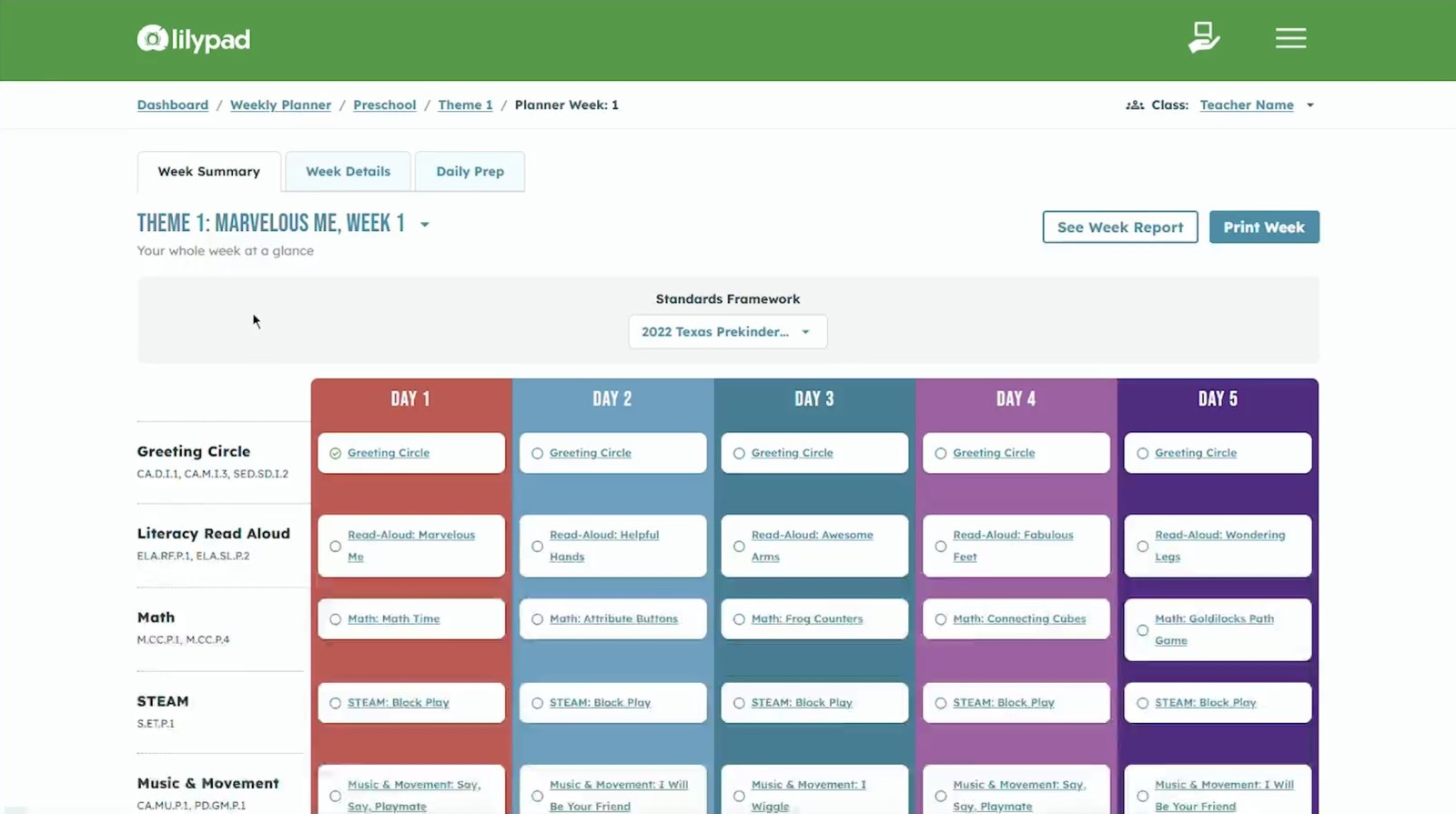Screen dimensions: 1456x814
Task: Click See Week Report button
Action: coord(1120,227)
